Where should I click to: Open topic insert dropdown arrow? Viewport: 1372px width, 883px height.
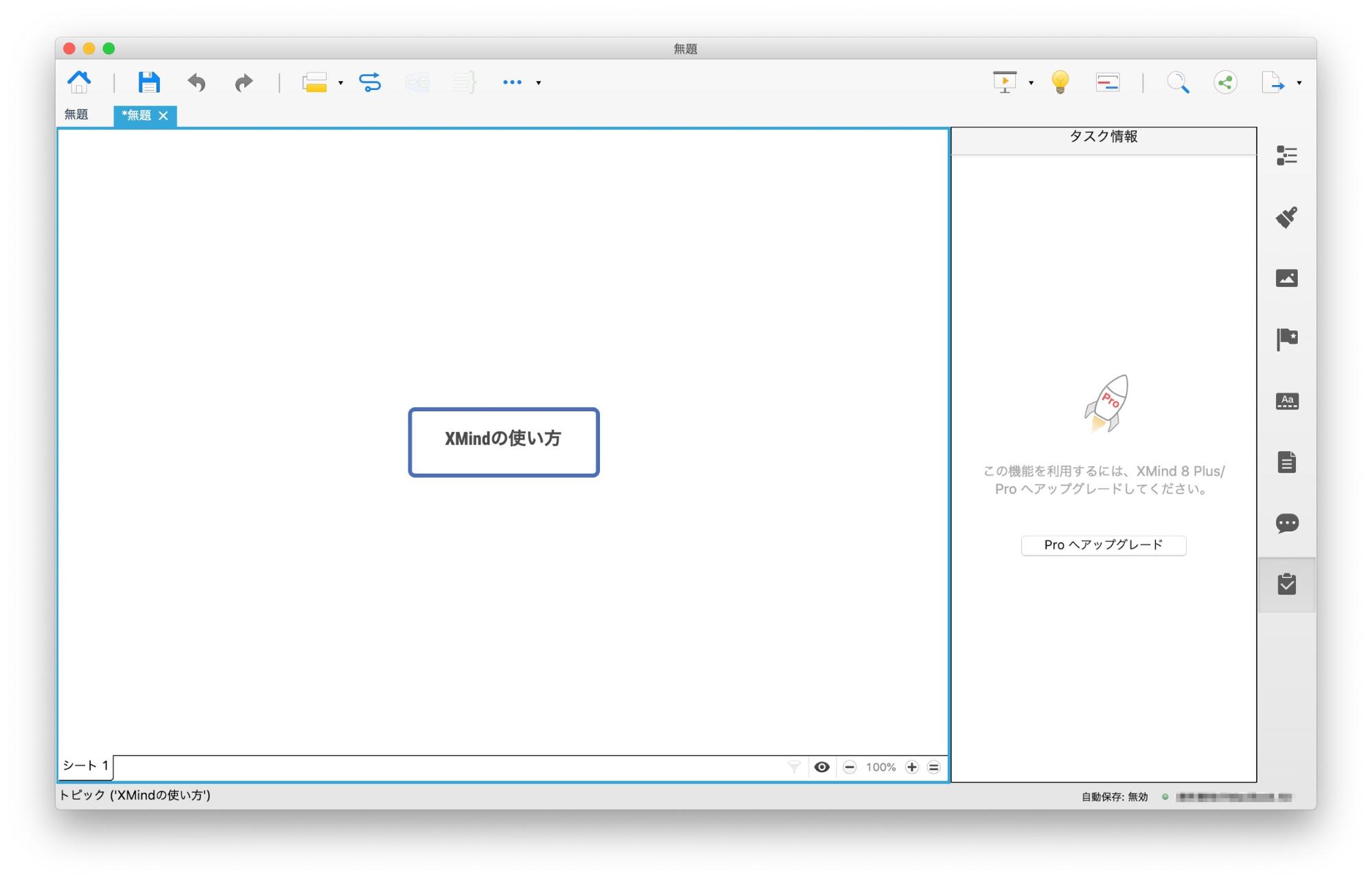pyautogui.click(x=340, y=83)
